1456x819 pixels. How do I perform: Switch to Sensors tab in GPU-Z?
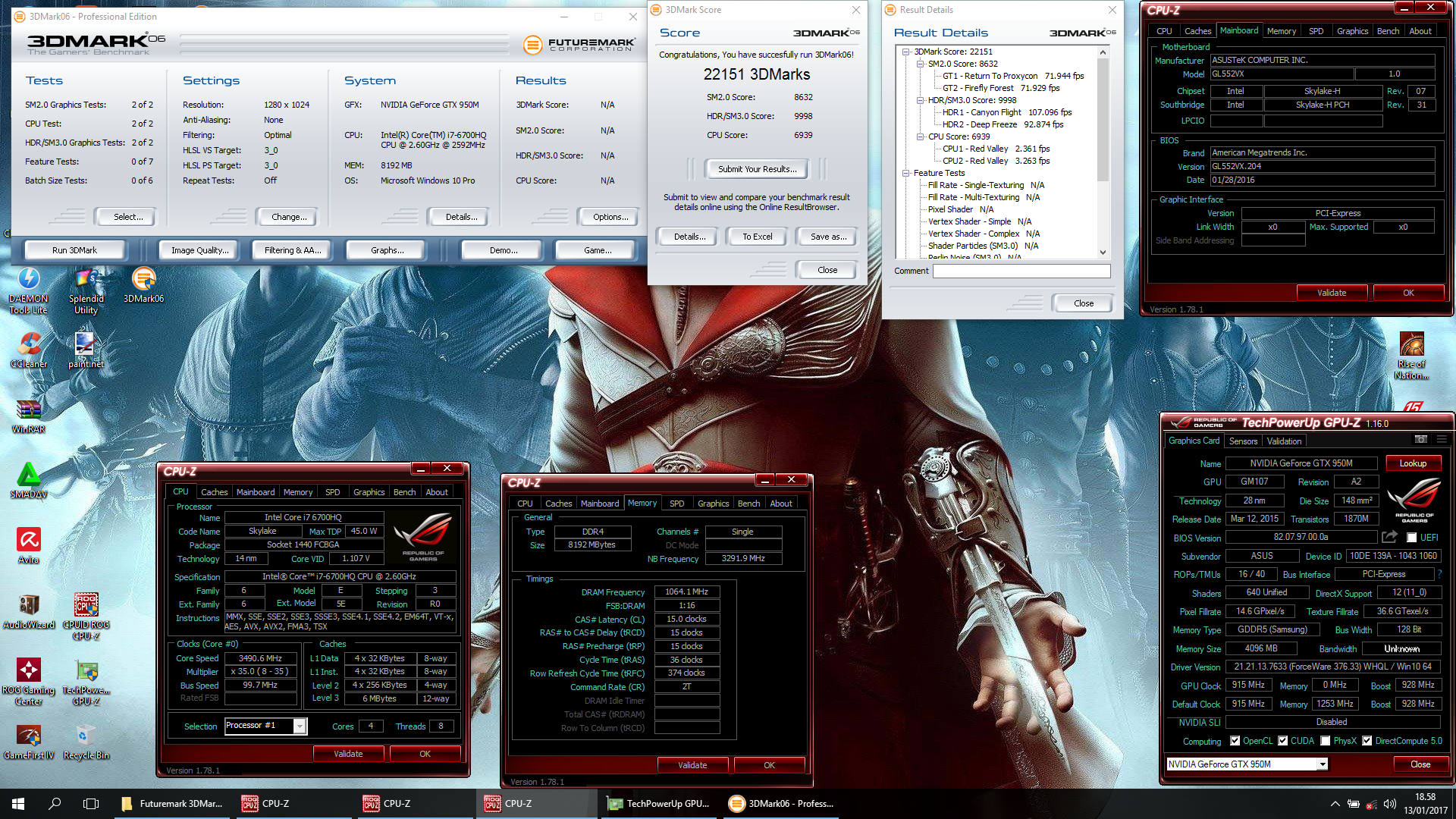tap(1243, 441)
